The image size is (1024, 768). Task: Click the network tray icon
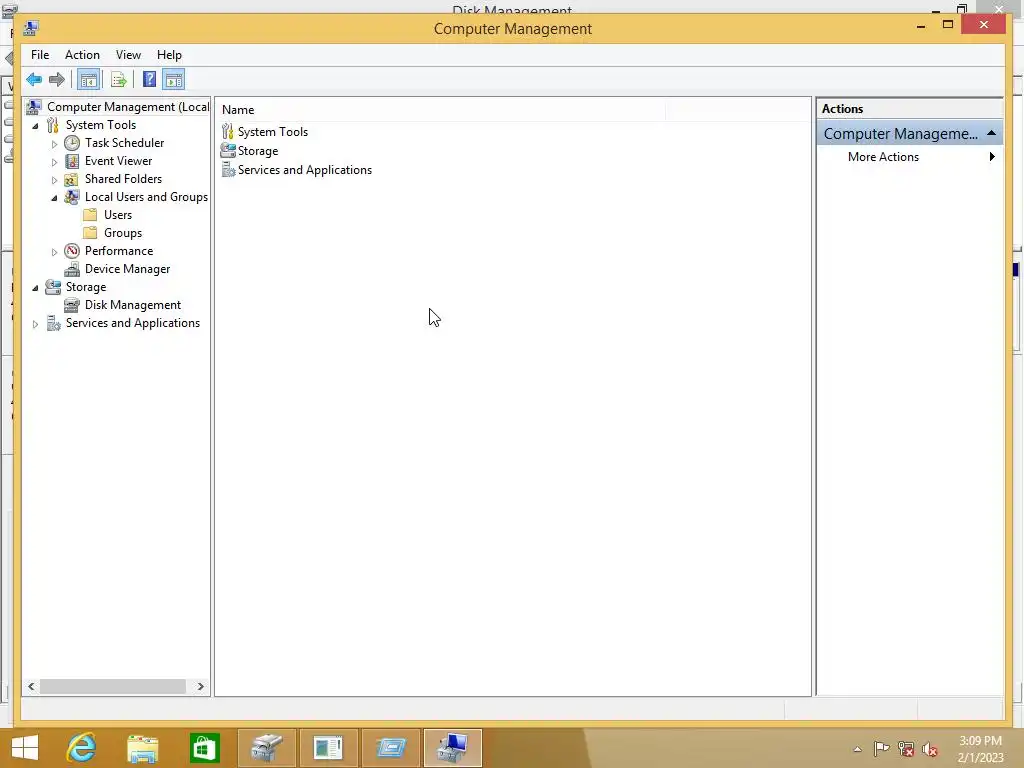point(906,749)
